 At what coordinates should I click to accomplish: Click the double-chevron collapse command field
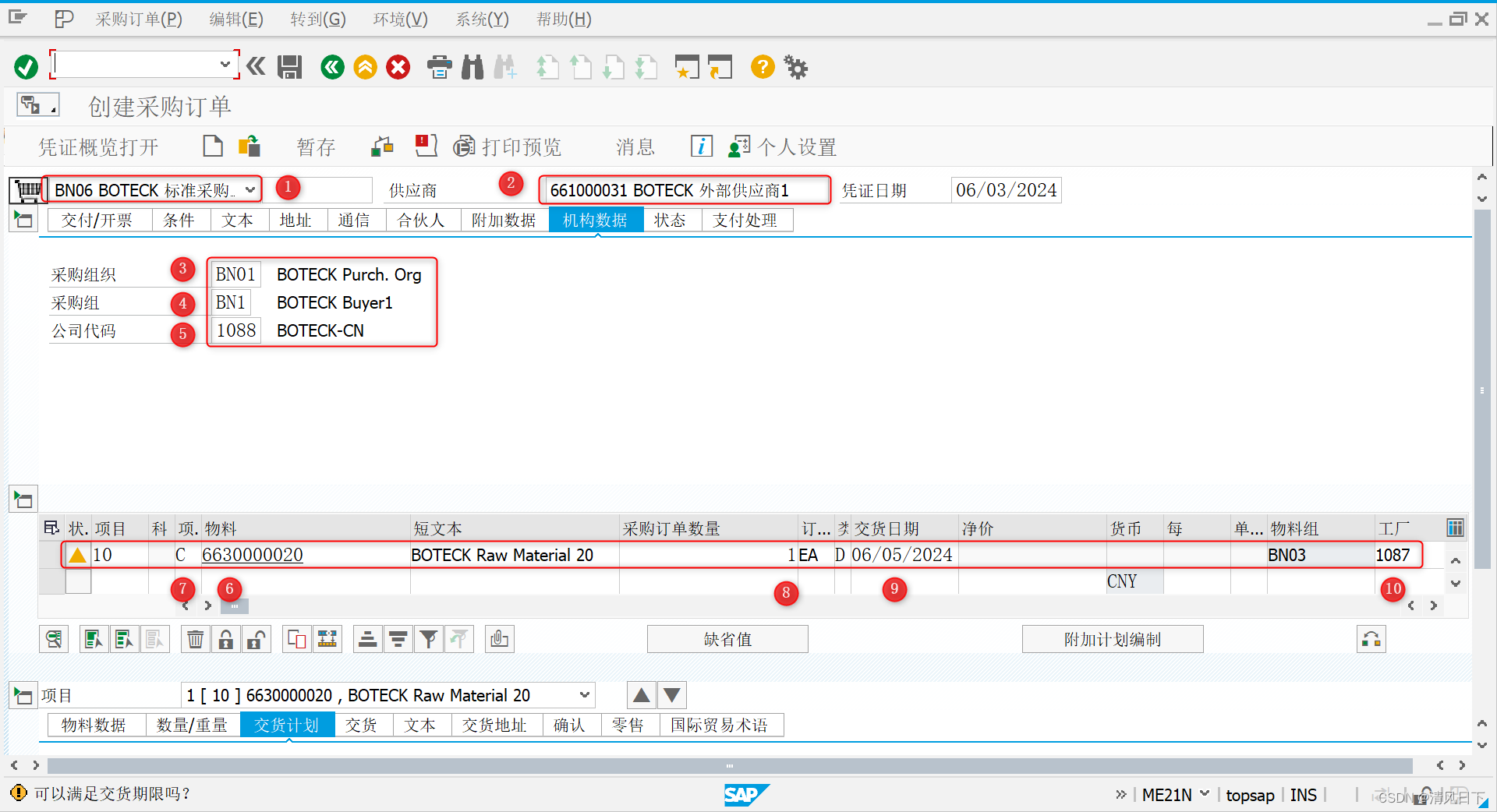pos(256,66)
